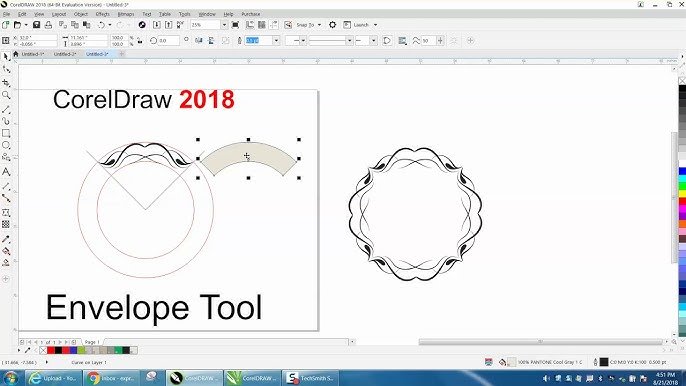Toggle lock ratio padlock
The height and width of the screenshot is (386, 686).
[x=140, y=41]
